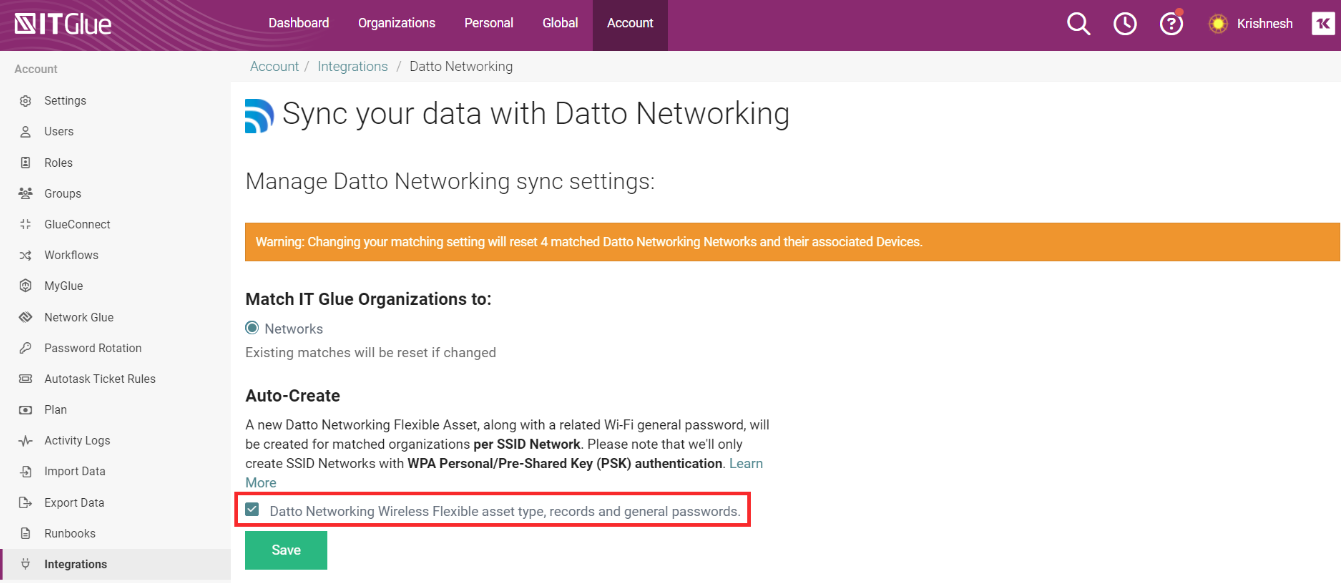Go to the Organizations tab
This screenshot has width=1342, height=583.
(x=397, y=23)
